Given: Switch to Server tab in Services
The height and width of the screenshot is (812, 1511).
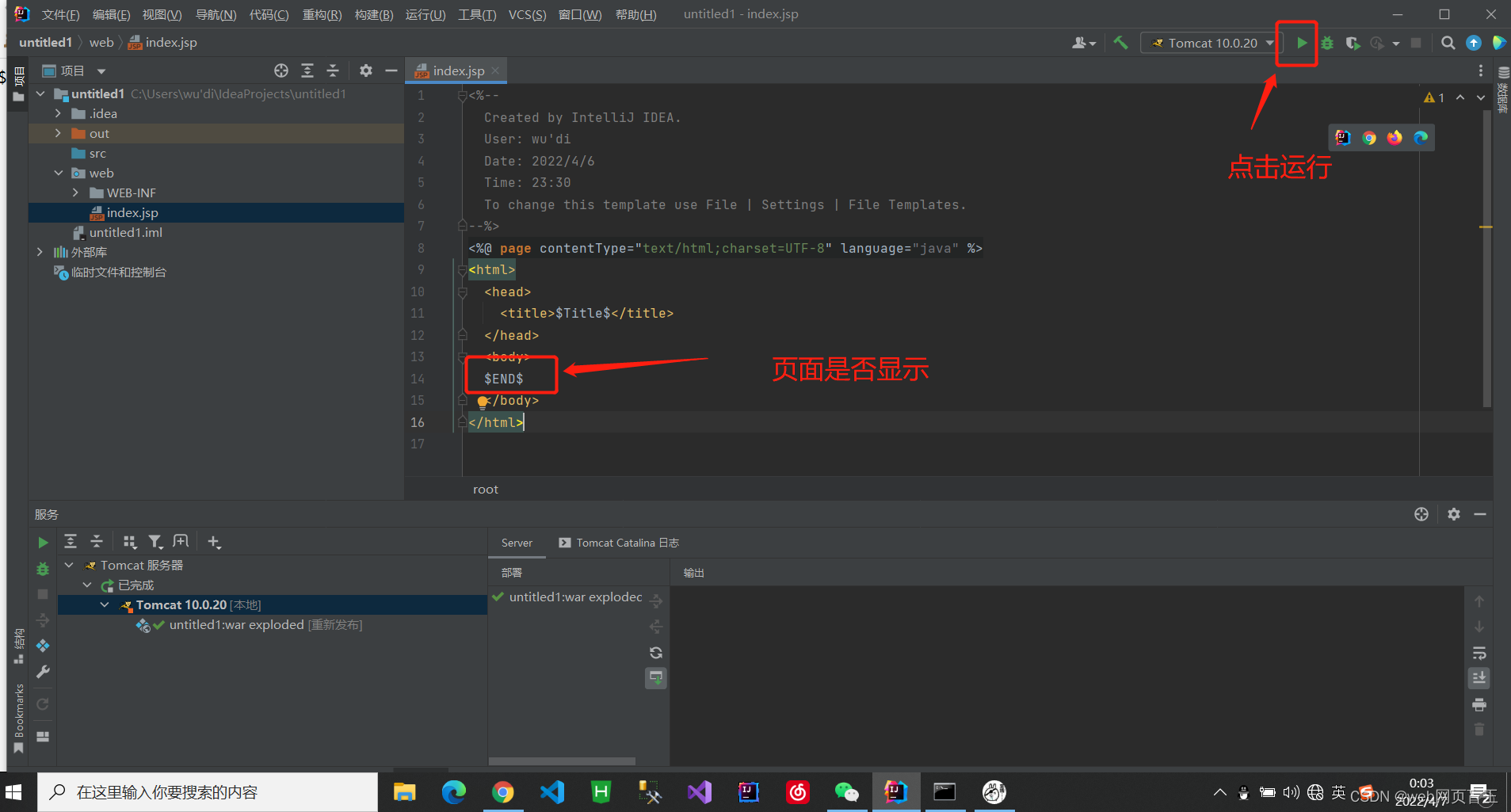Looking at the screenshot, I should [x=517, y=543].
